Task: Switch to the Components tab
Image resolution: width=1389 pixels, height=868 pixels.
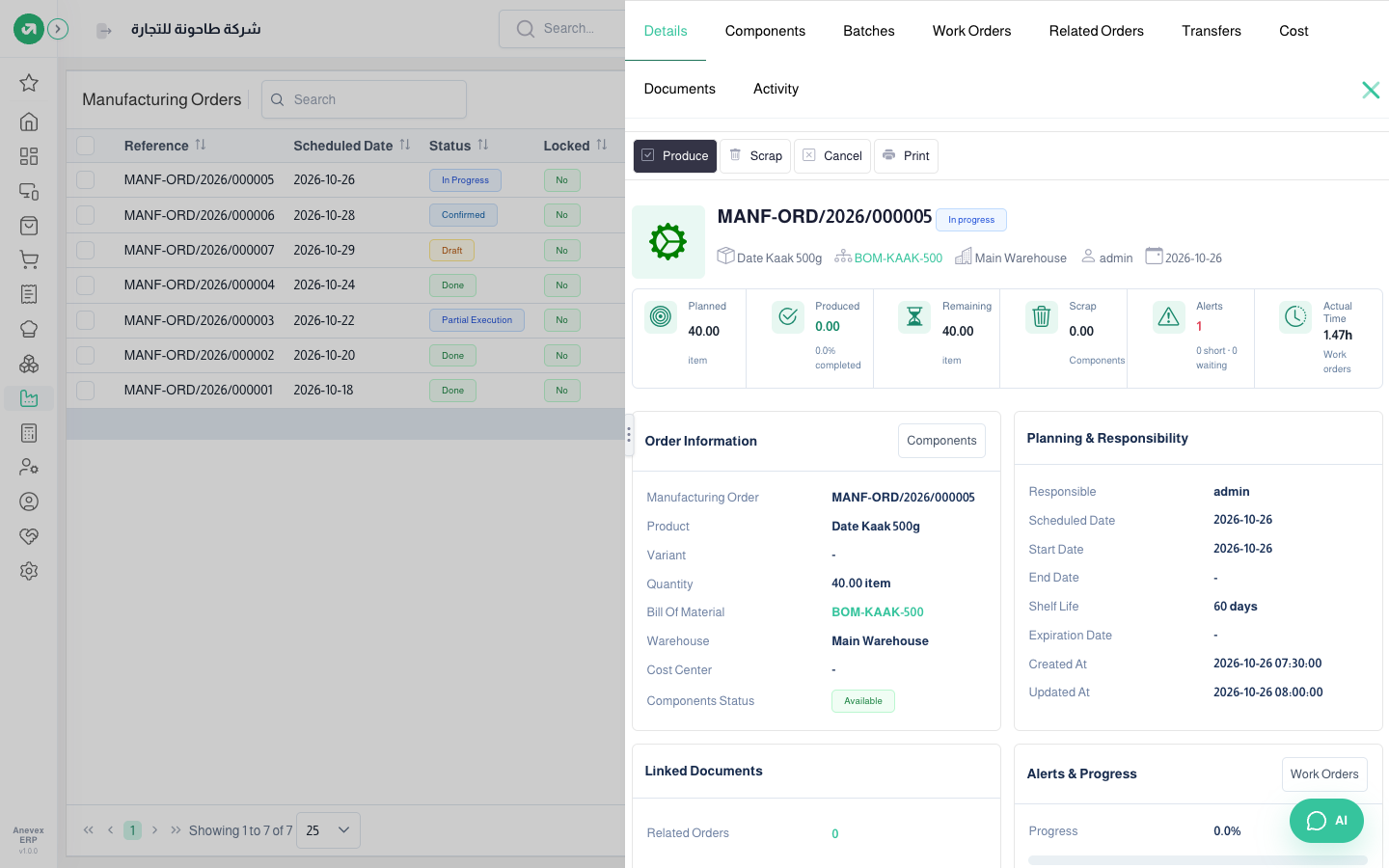Action: pos(765,31)
